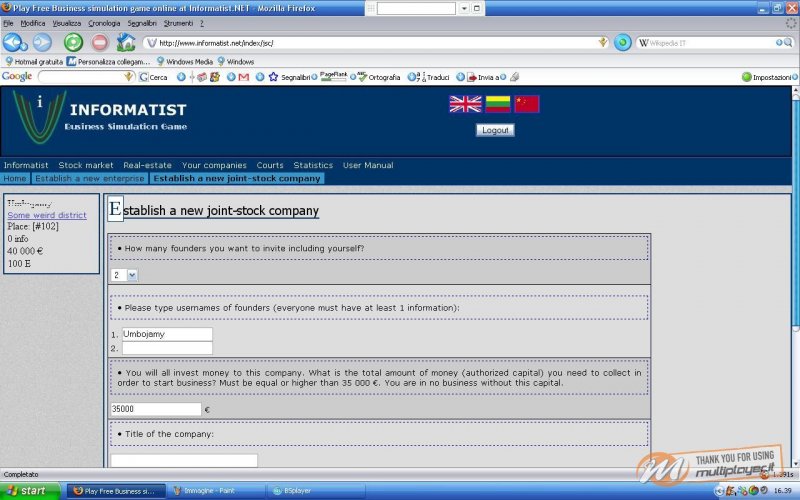Open Impostazioni settings in the Google toolbar

(x=766, y=77)
